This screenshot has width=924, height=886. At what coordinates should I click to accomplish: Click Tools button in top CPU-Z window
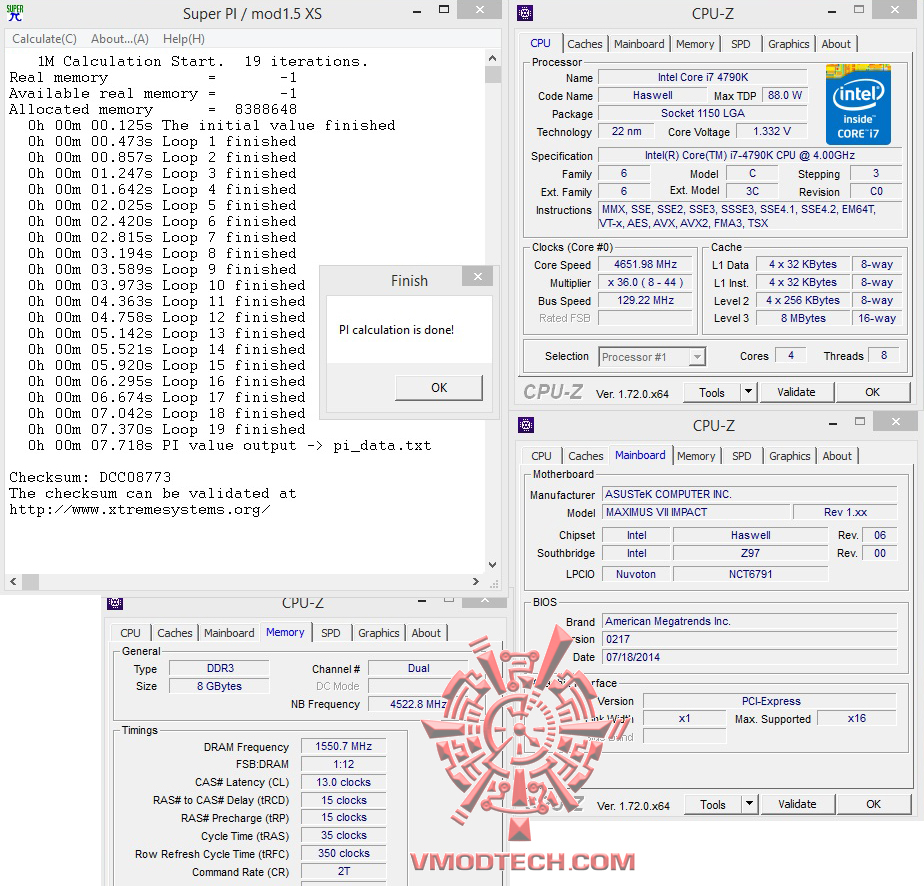click(x=711, y=392)
